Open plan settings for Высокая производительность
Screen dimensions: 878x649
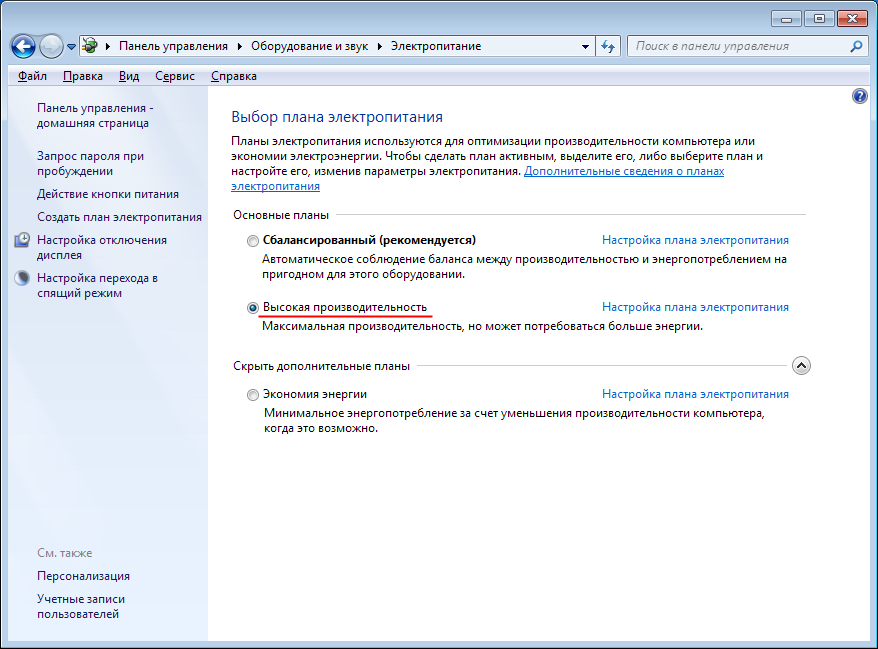coord(695,307)
